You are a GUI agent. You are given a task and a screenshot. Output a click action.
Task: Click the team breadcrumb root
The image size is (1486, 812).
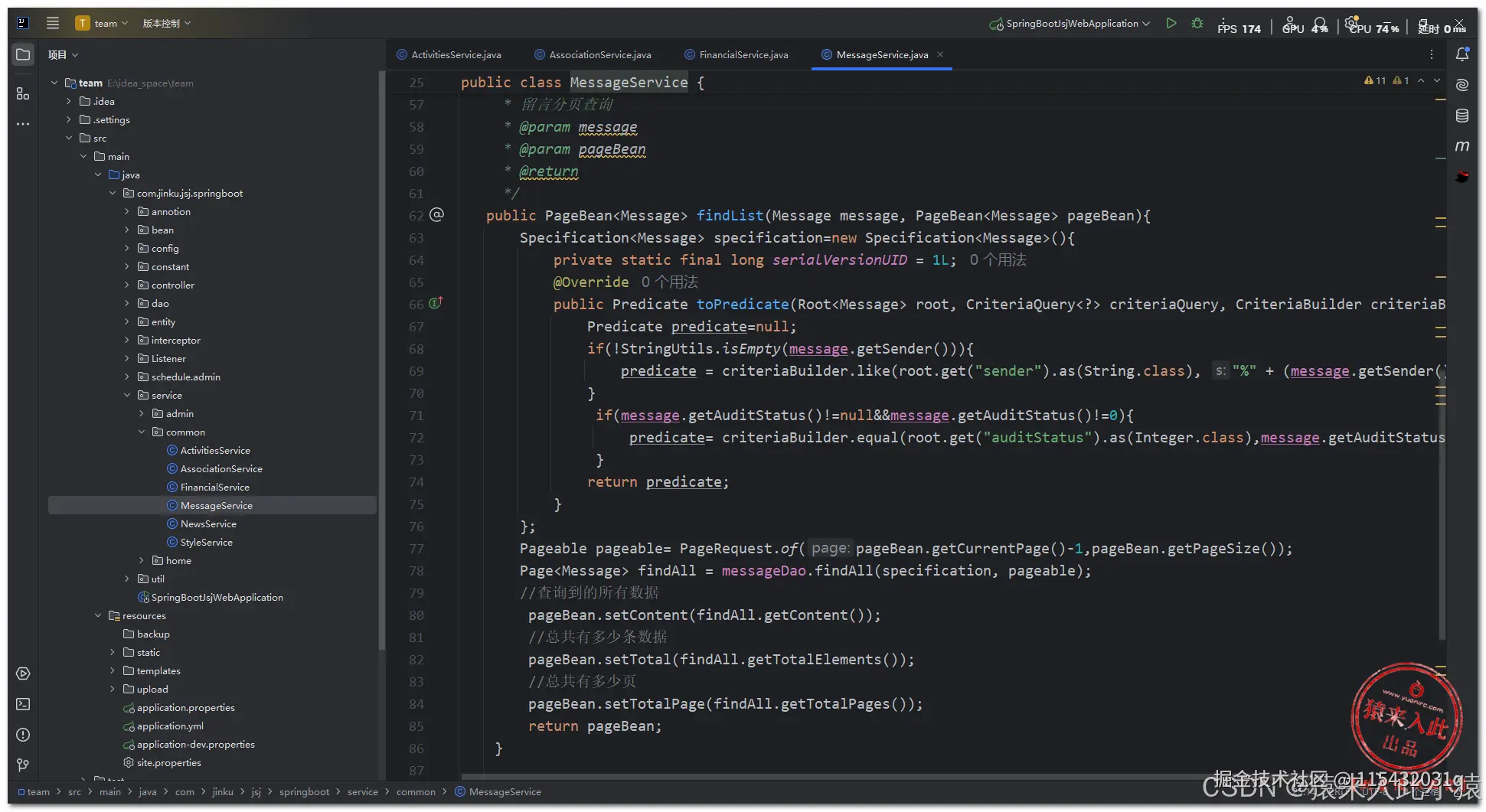[33, 791]
